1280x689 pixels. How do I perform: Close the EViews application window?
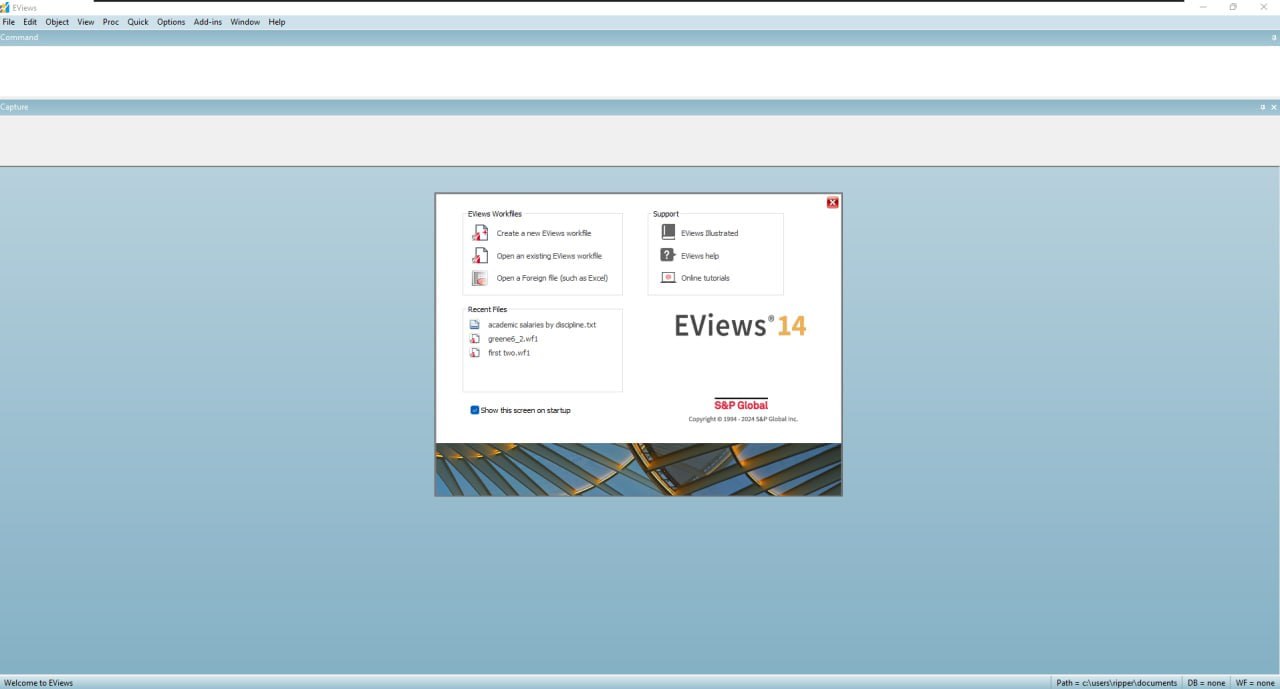1264,7
